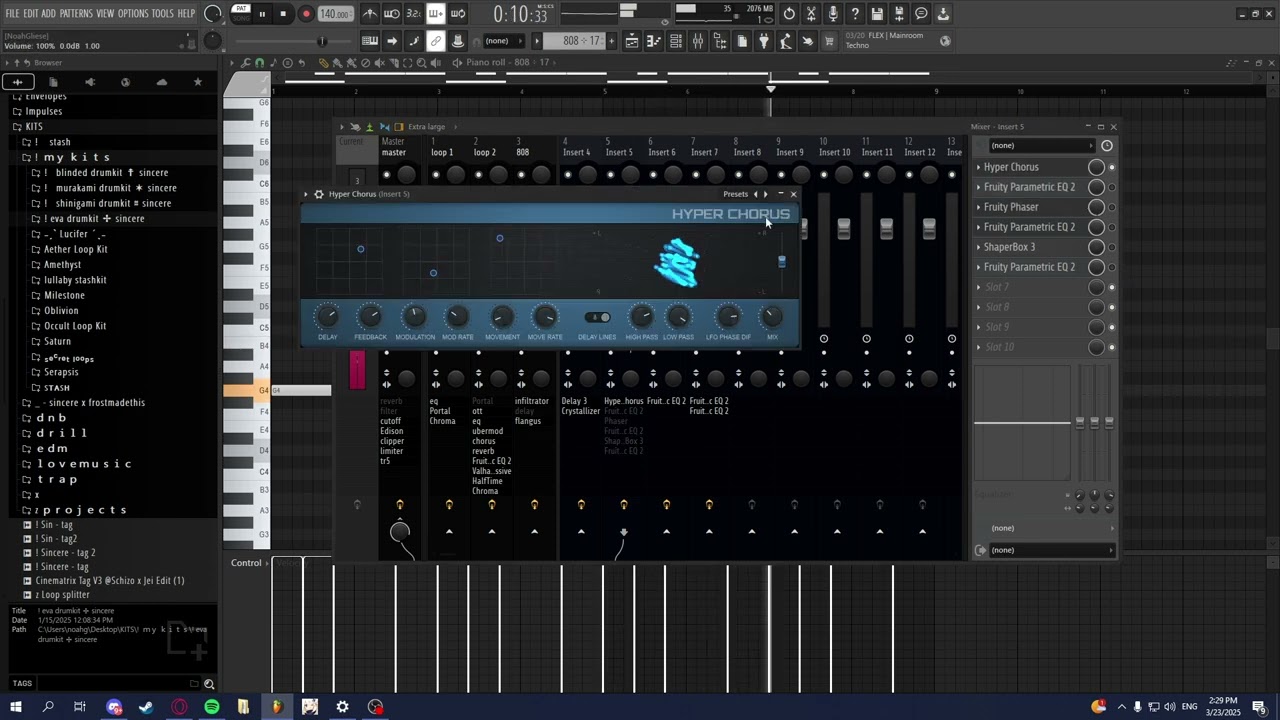Viewport: 1280px width, 720px height.
Task: Select 'Cinematrix Tag V3' file in browser
Action: (109, 580)
